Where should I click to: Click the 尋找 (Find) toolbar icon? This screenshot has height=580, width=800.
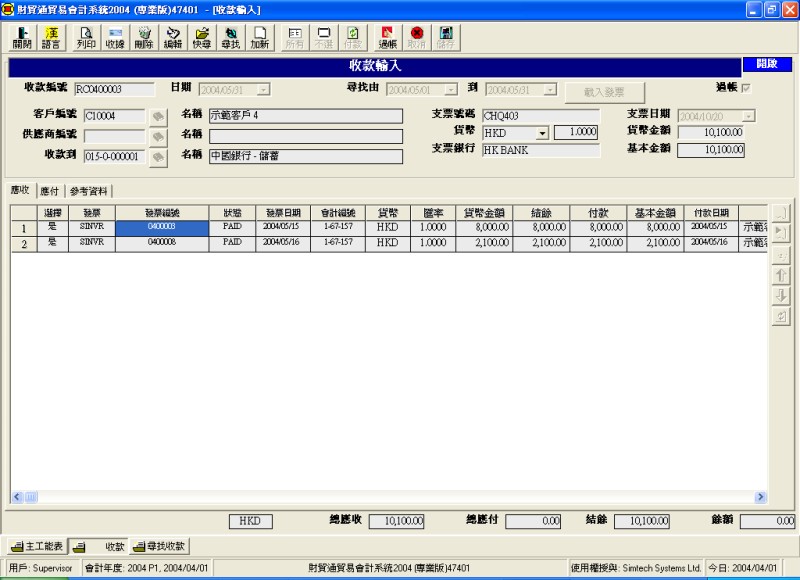(231, 37)
